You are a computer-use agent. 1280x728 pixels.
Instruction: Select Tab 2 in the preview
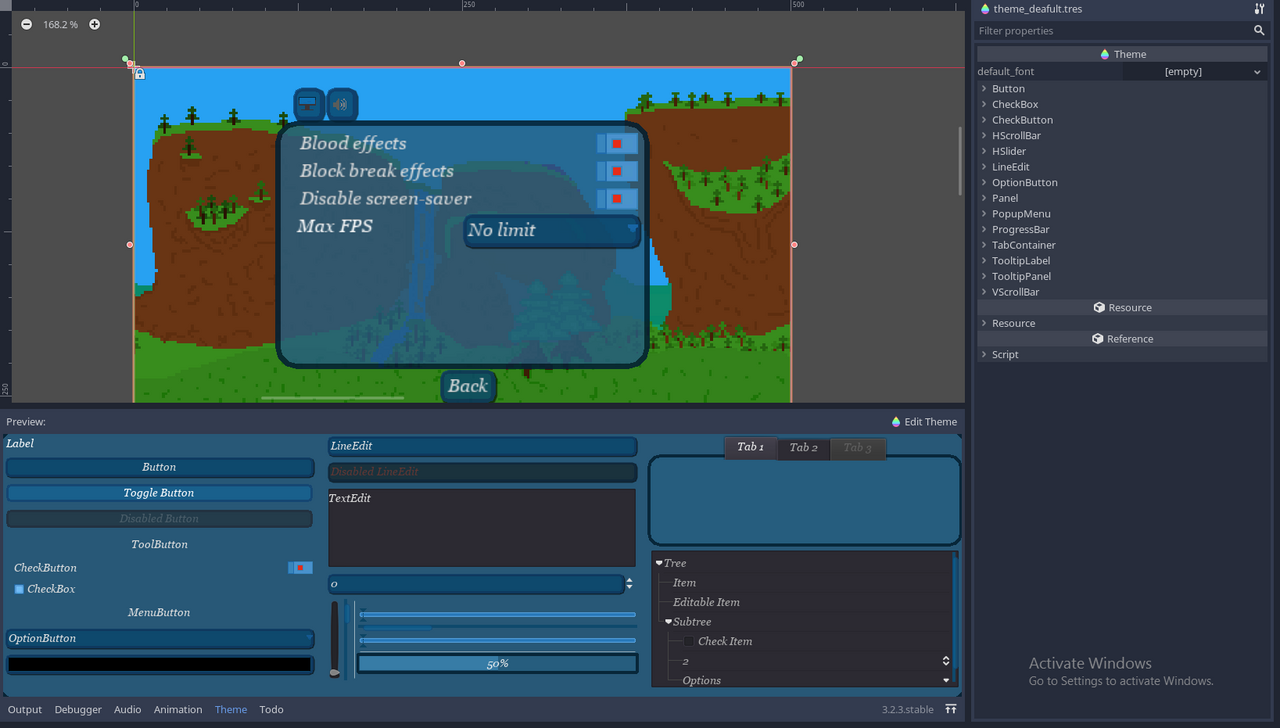click(804, 447)
